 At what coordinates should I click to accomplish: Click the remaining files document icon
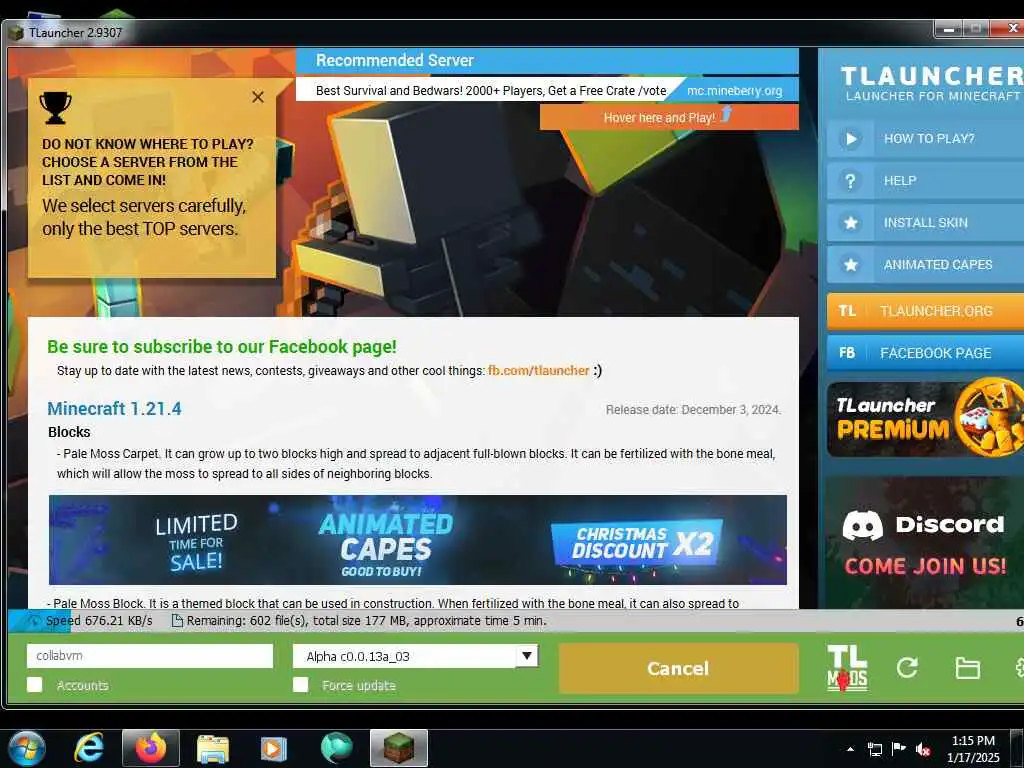click(x=176, y=620)
